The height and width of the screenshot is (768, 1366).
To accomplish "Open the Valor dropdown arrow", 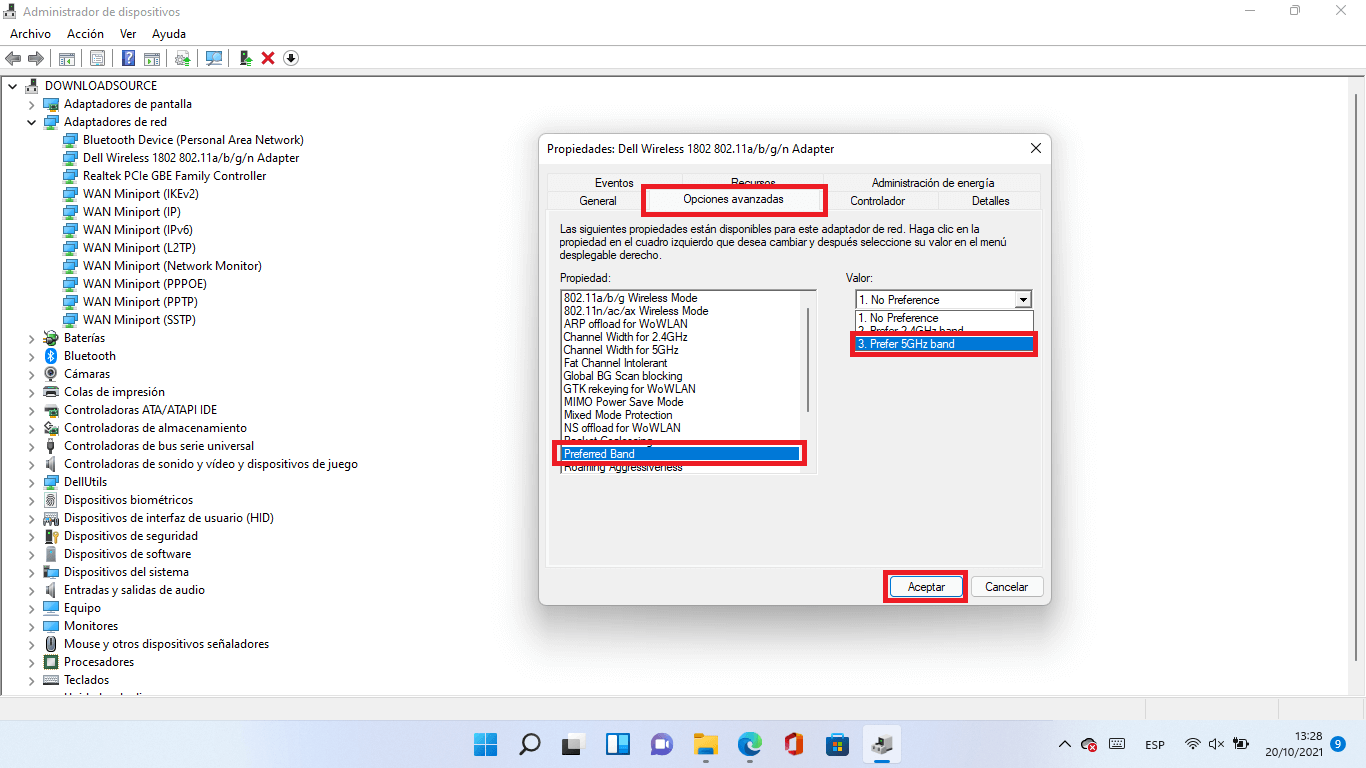I will click(x=1022, y=300).
